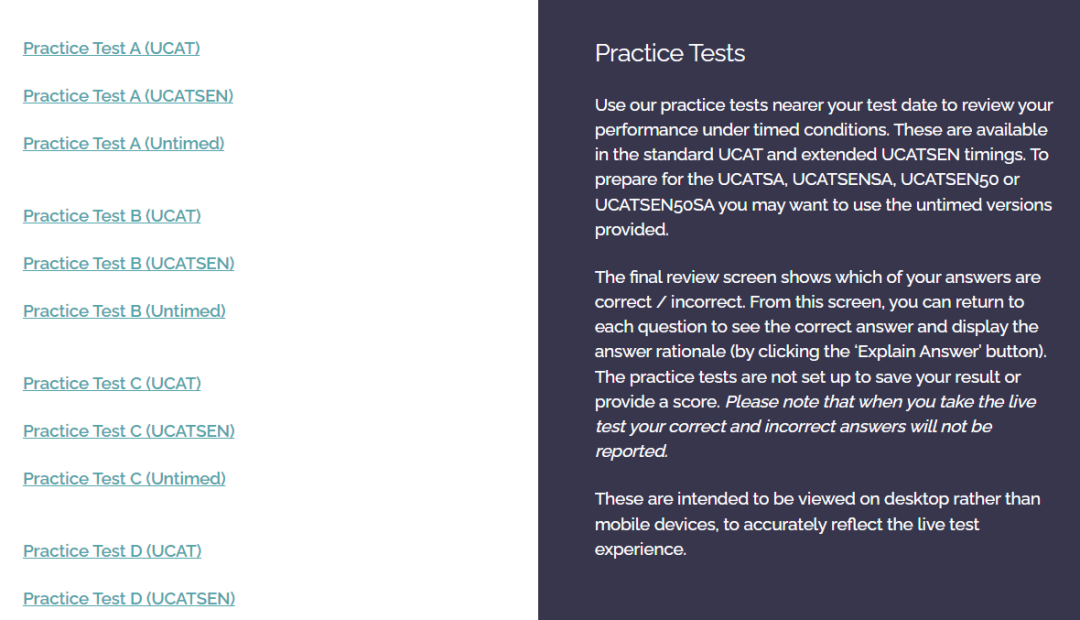Open Practice Test A (UCAT) link
The width and height of the screenshot is (1080, 620).
(x=112, y=48)
